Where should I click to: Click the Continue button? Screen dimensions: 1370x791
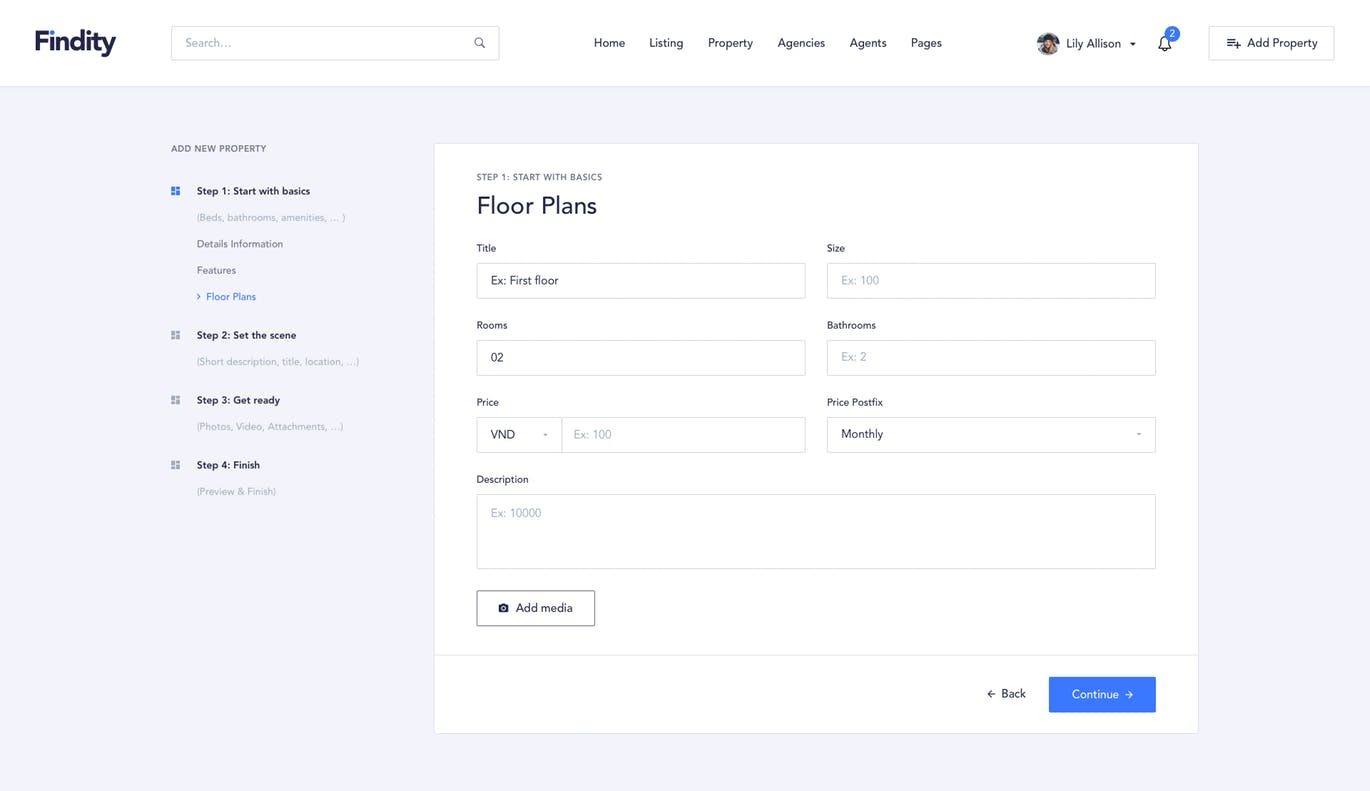1101,695
